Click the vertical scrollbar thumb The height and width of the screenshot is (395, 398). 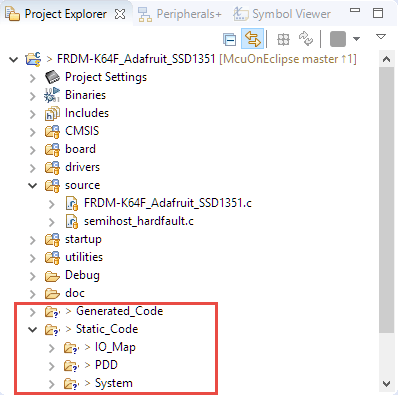[386, 199]
